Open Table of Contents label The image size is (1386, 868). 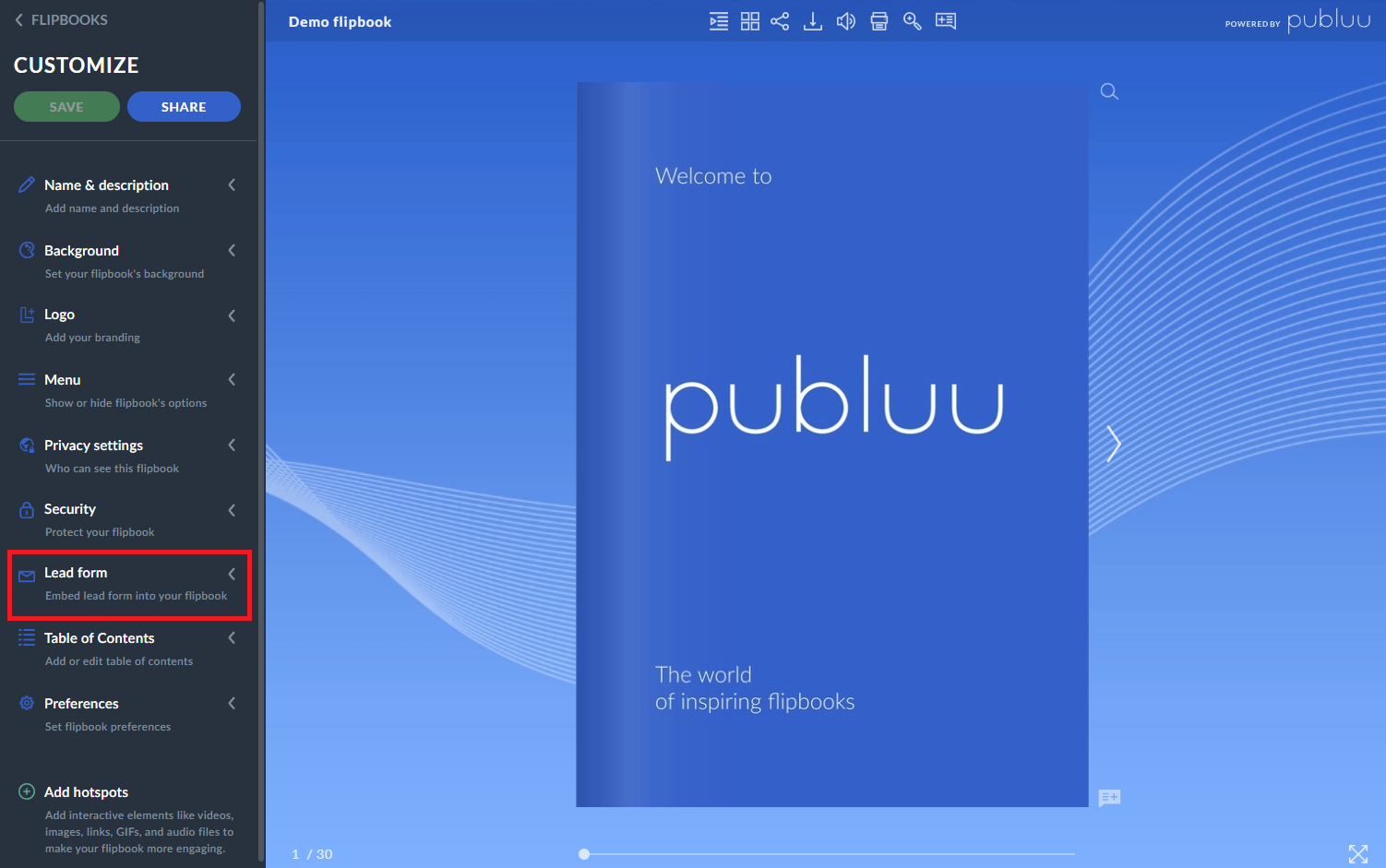tap(100, 638)
